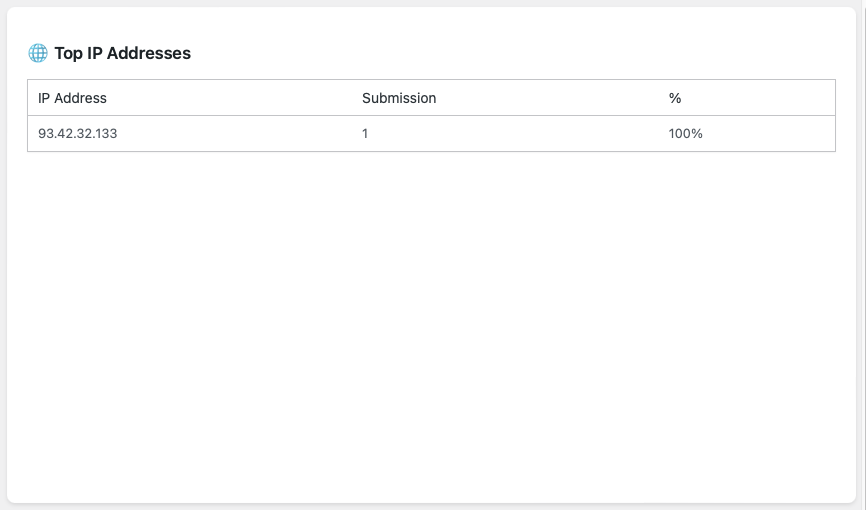Click the 100% percentage cell
The image size is (866, 510).
[686, 134]
